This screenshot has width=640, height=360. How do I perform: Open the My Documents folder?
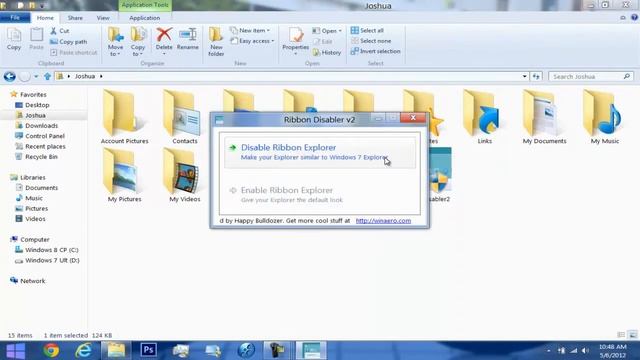pyautogui.click(x=544, y=117)
